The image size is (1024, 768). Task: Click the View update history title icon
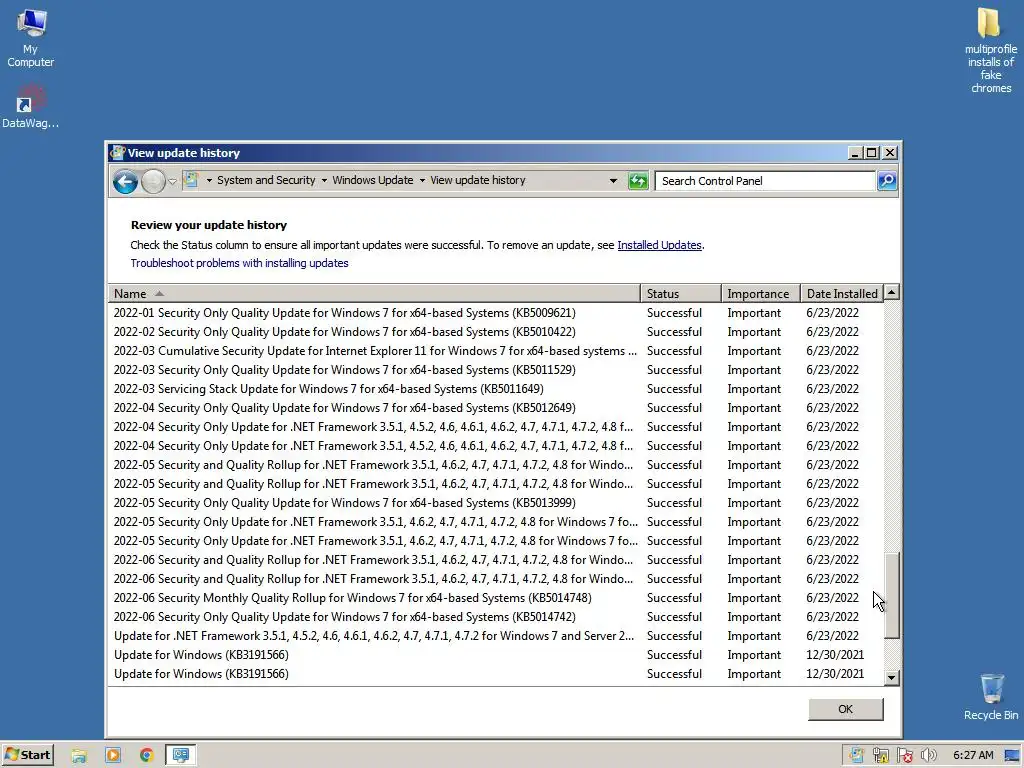click(118, 153)
